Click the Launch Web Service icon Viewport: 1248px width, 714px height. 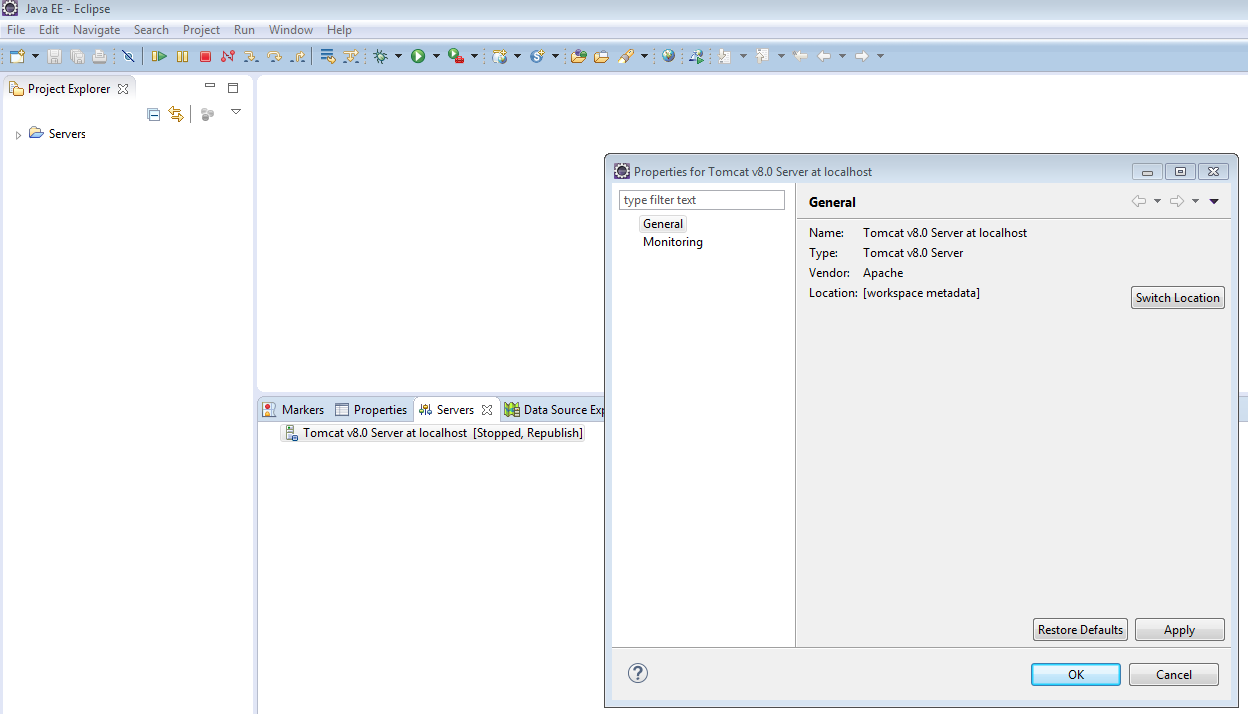[696, 56]
